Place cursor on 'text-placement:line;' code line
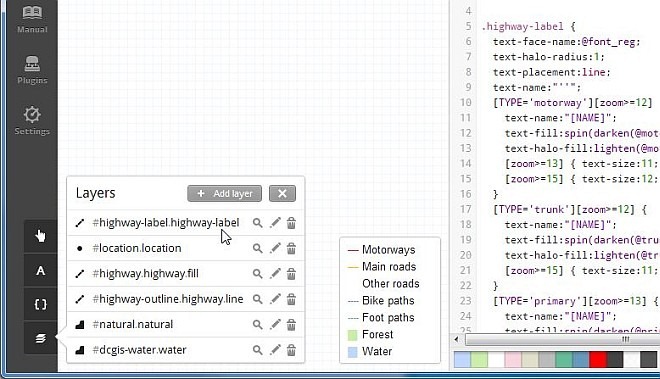660x379 pixels. [551, 72]
